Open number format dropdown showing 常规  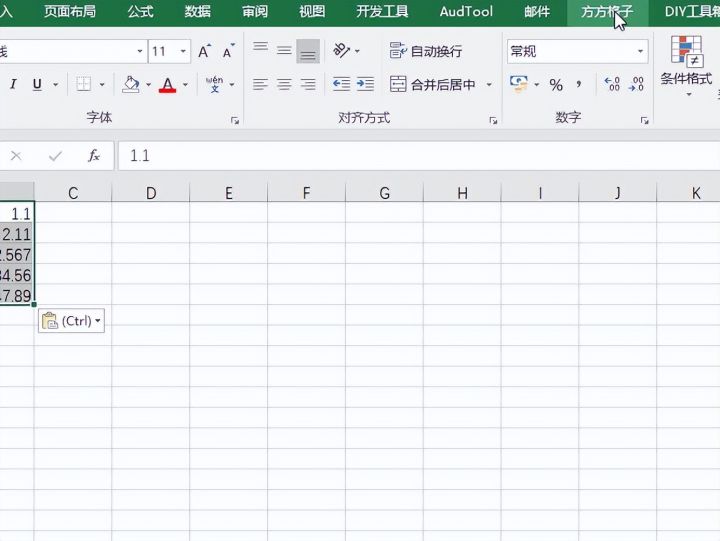click(x=578, y=51)
